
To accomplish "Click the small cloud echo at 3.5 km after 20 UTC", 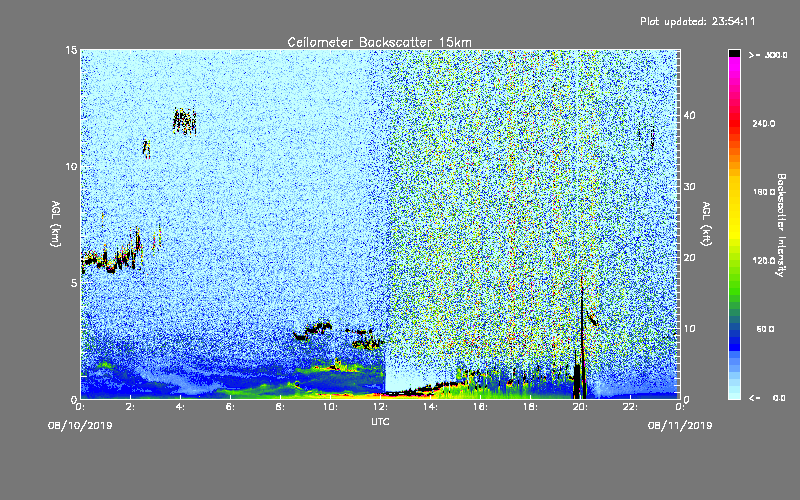I will [592, 319].
